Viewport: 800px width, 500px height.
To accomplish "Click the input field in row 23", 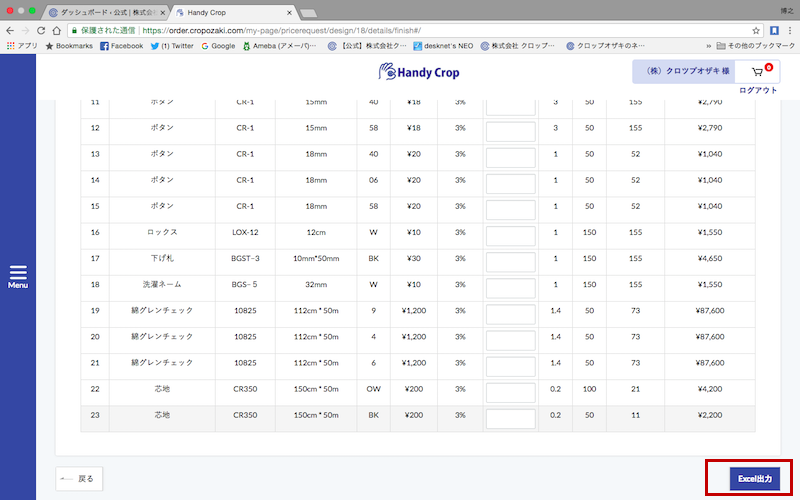I will pos(511,418).
